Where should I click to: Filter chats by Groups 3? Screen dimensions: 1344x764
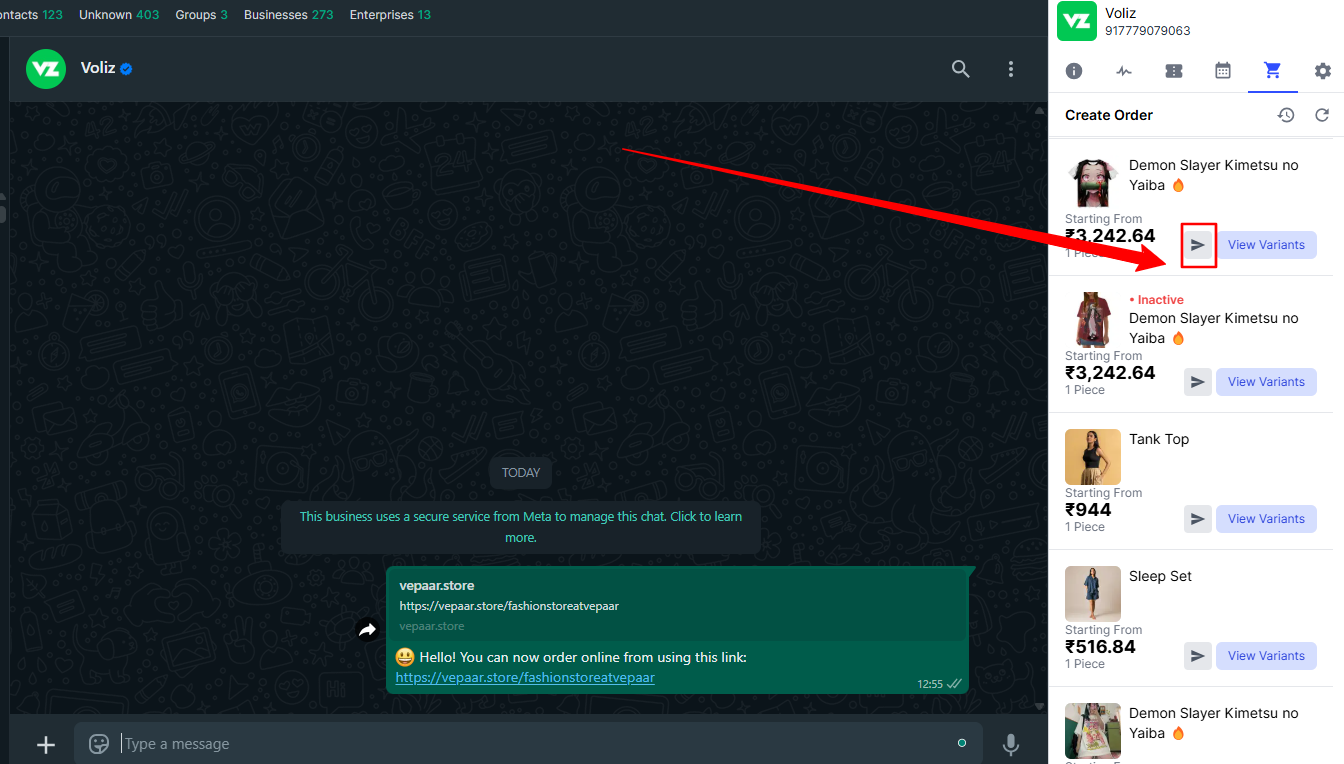201,15
